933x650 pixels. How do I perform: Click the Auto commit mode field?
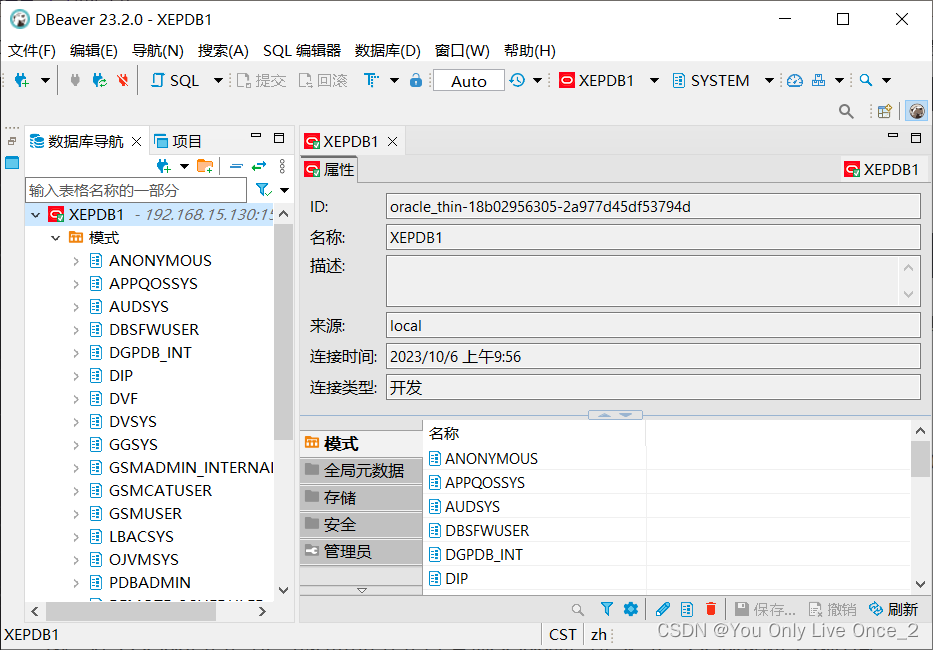[469, 81]
